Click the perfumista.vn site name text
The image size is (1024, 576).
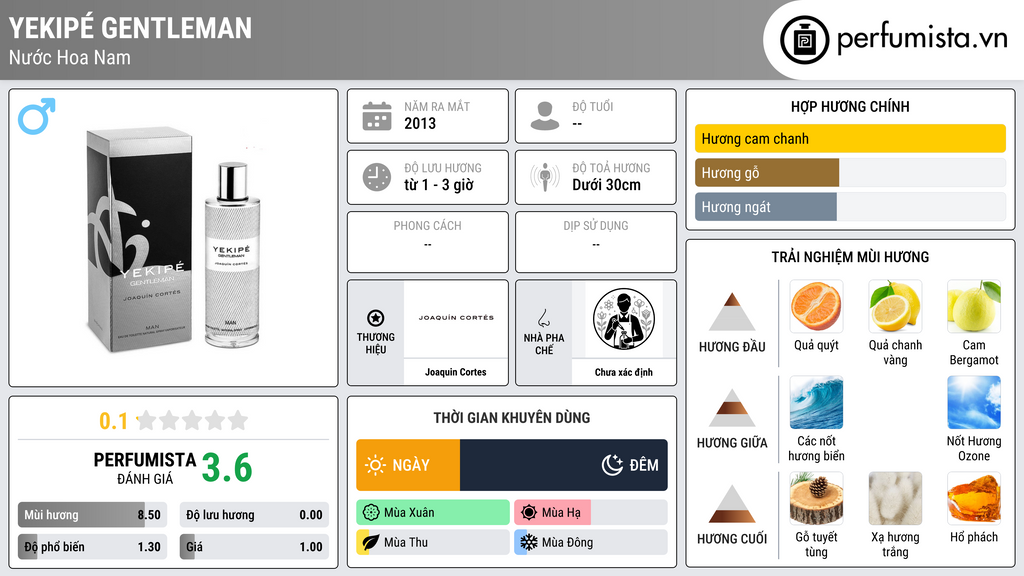tap(922, 38)
